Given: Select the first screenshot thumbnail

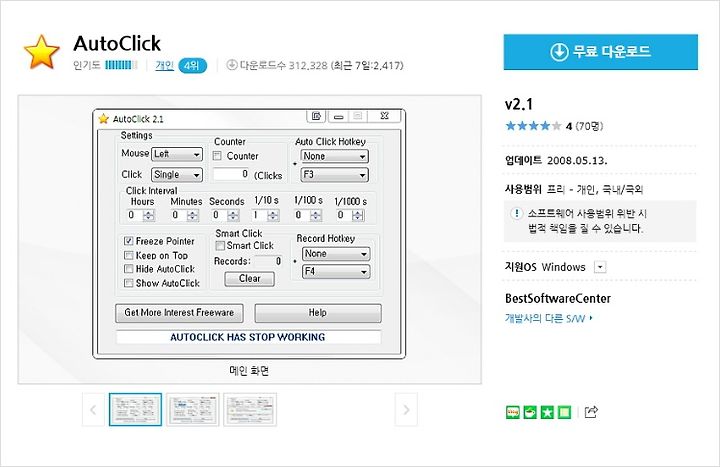Looking at the screenshot, I should [135, 410].
